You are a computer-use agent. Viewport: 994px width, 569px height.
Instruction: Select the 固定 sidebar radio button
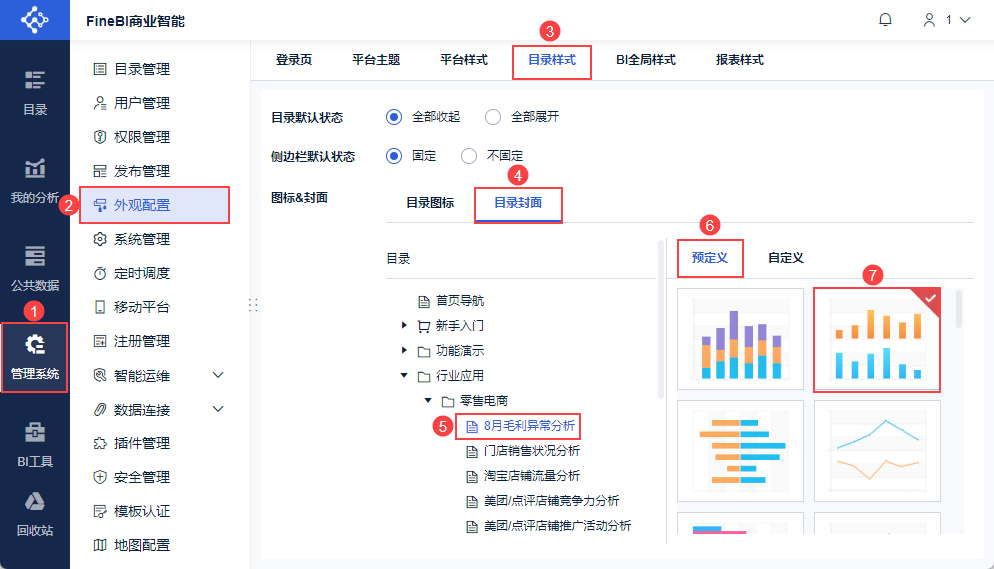pos(394,156)
